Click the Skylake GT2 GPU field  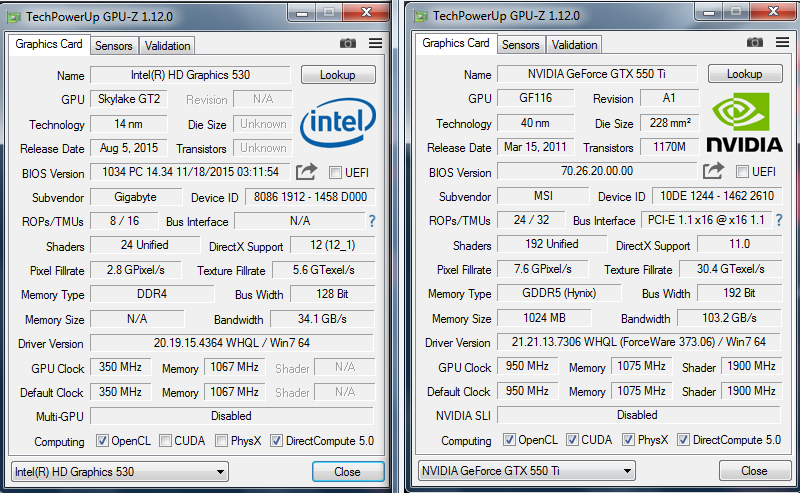click(129, 99)
